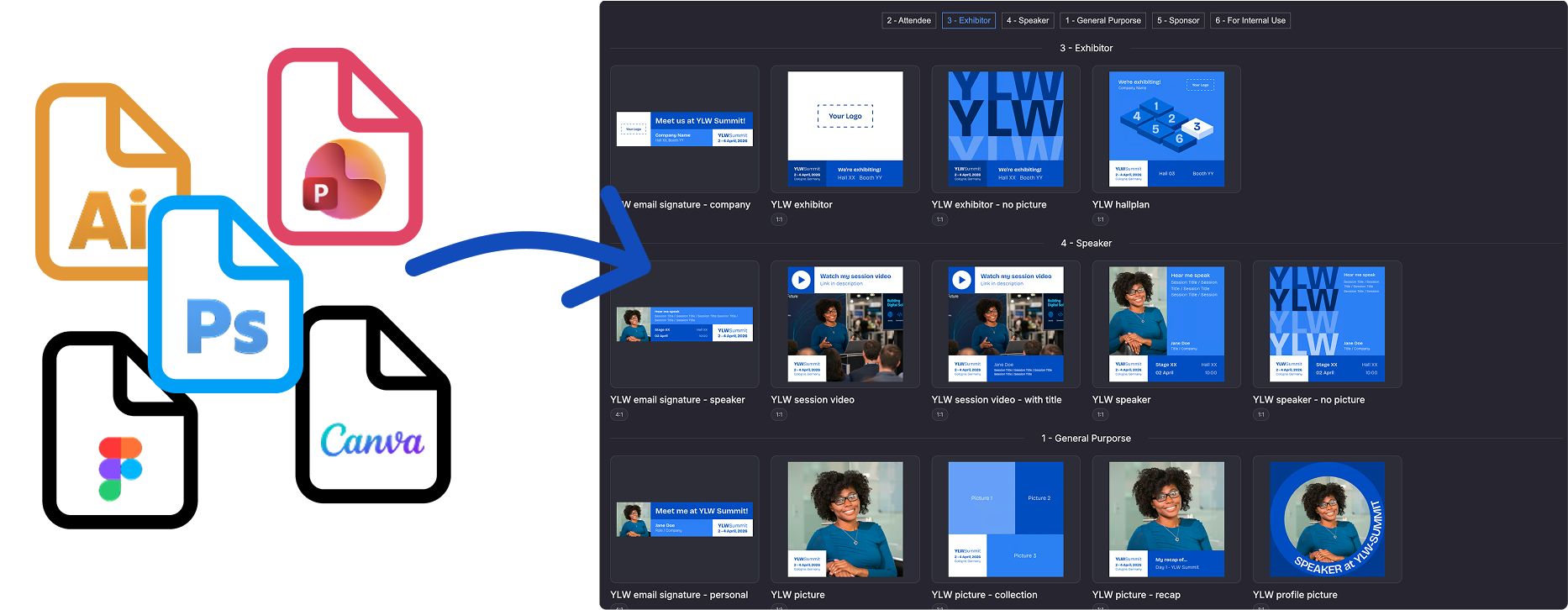Open the '2 - Attendee' tab
Screen dimensions: 1568x610
pyautogui.click(x=908, y=20)
